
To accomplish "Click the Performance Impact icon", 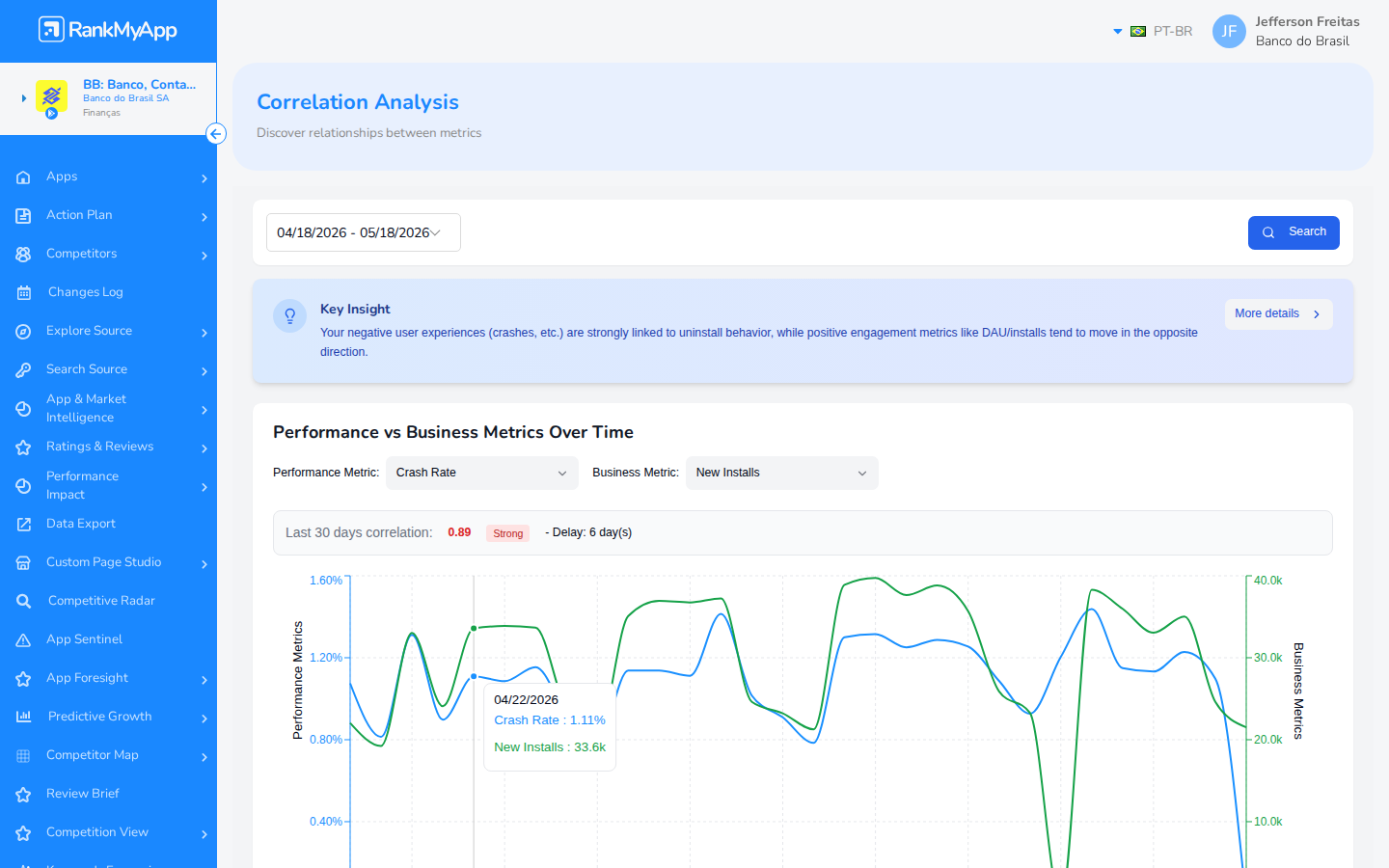I will coord(23,486).
